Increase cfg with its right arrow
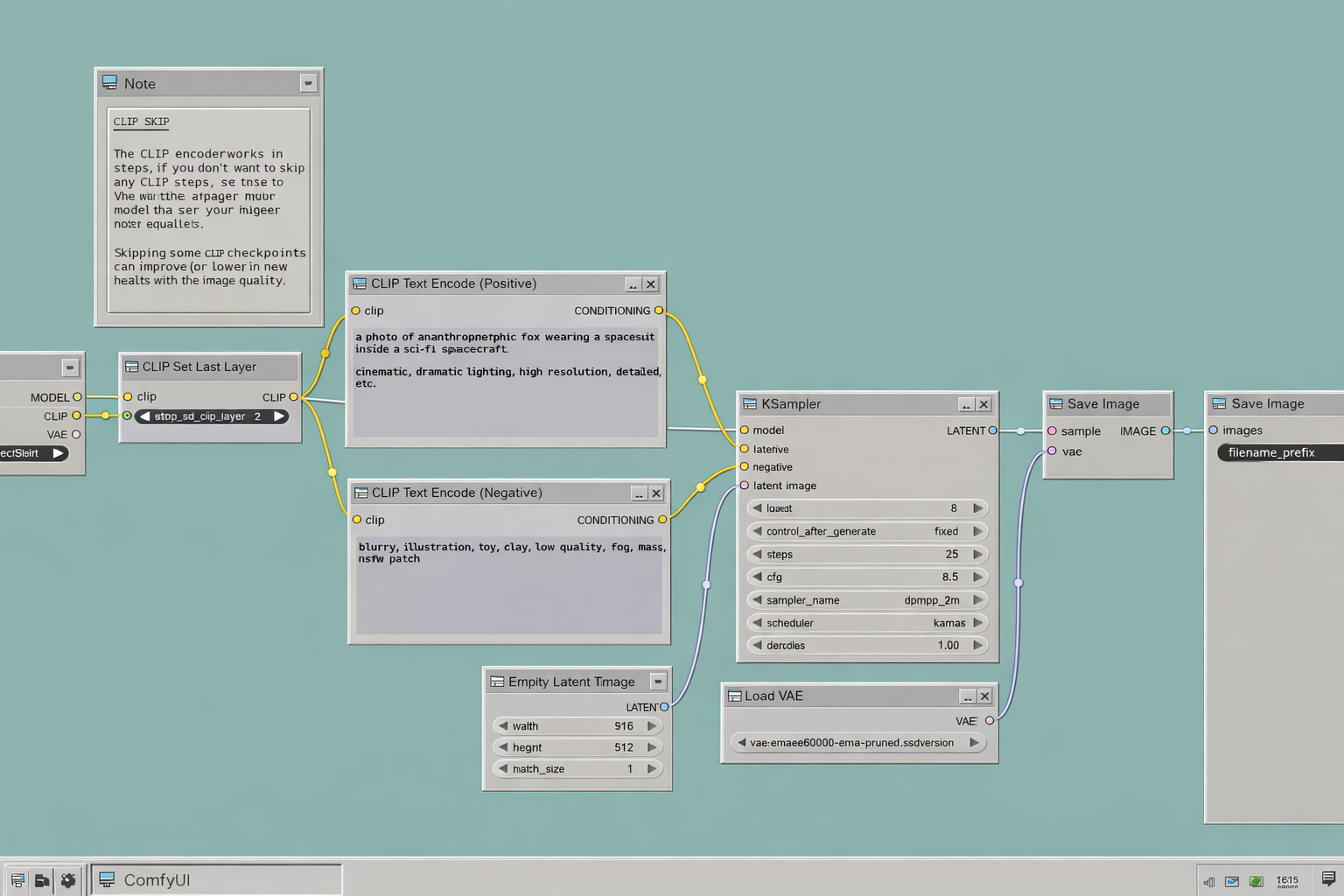 coord(977,577)
